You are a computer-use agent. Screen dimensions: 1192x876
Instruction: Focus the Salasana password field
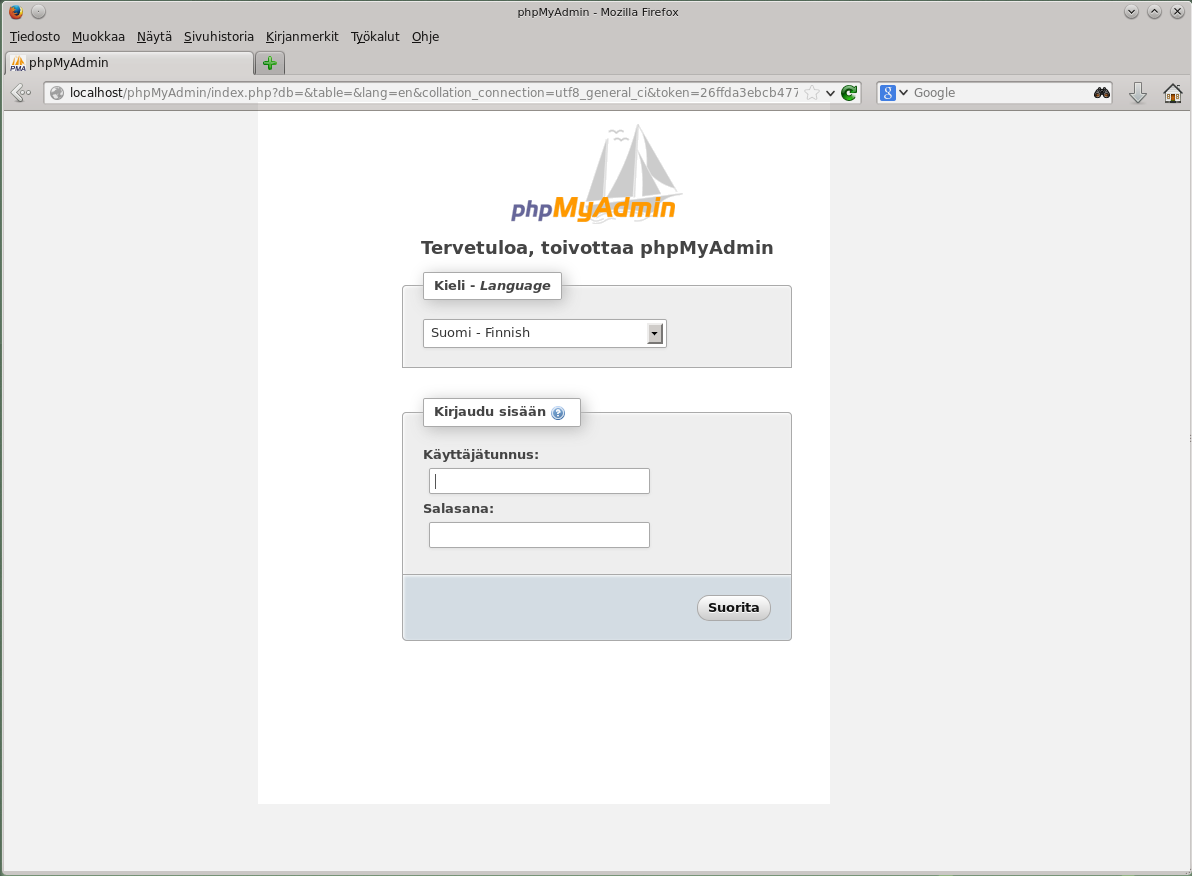pos(539,535)
